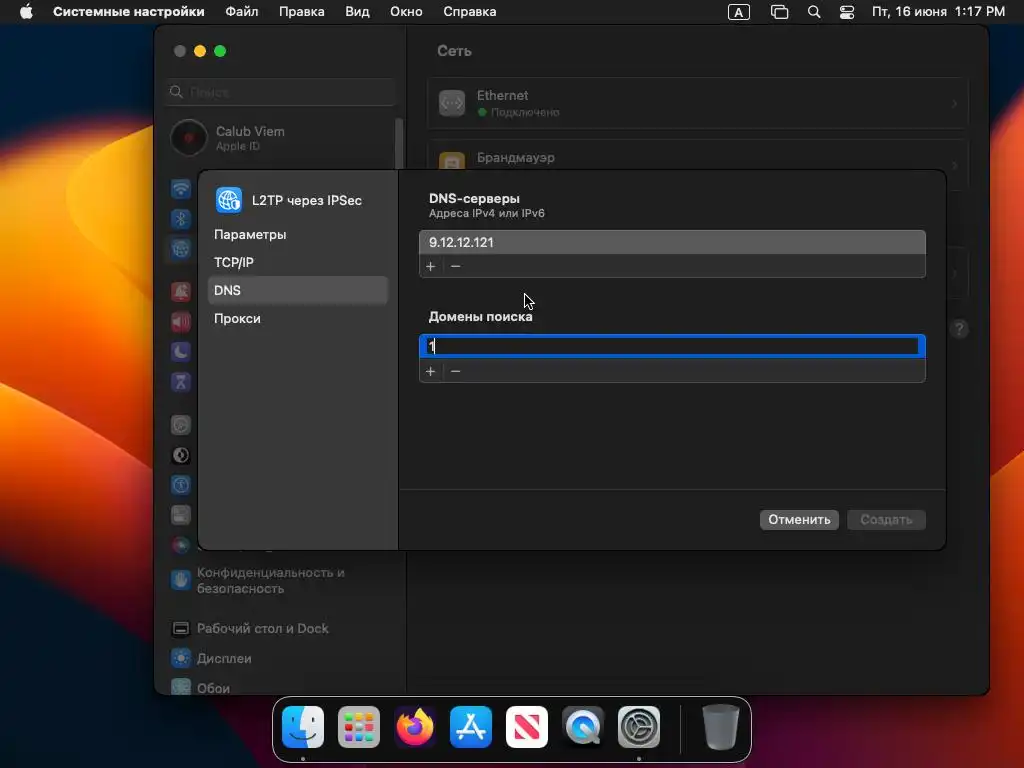Launch Firefox from the Dock
Screen dimensions: 1024x768
(x=415, y=727)
